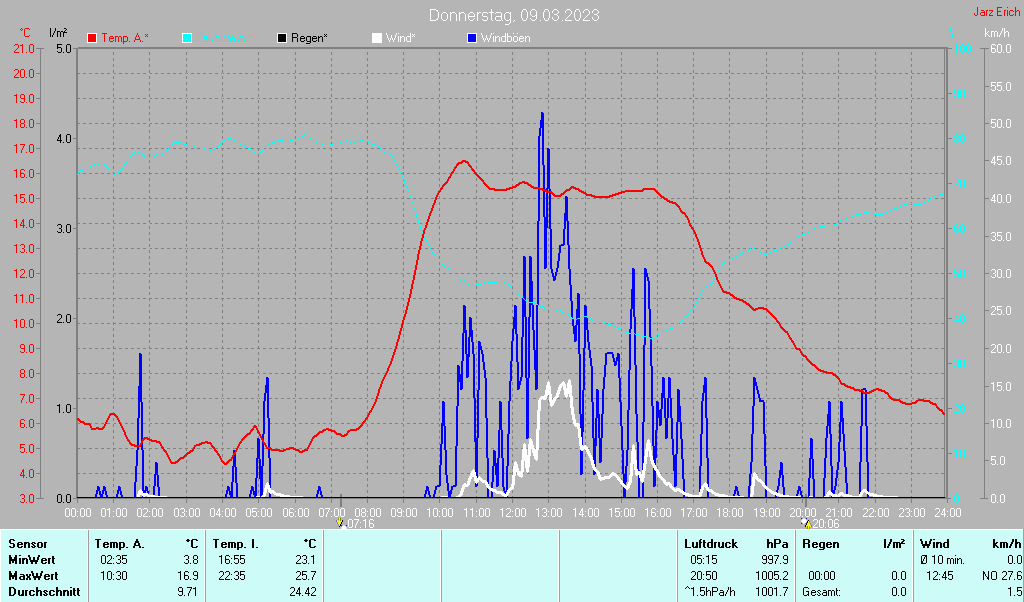Screen dimensions: 1024x602
Task: Click the Durchschnitt row label
Action: 44,592
